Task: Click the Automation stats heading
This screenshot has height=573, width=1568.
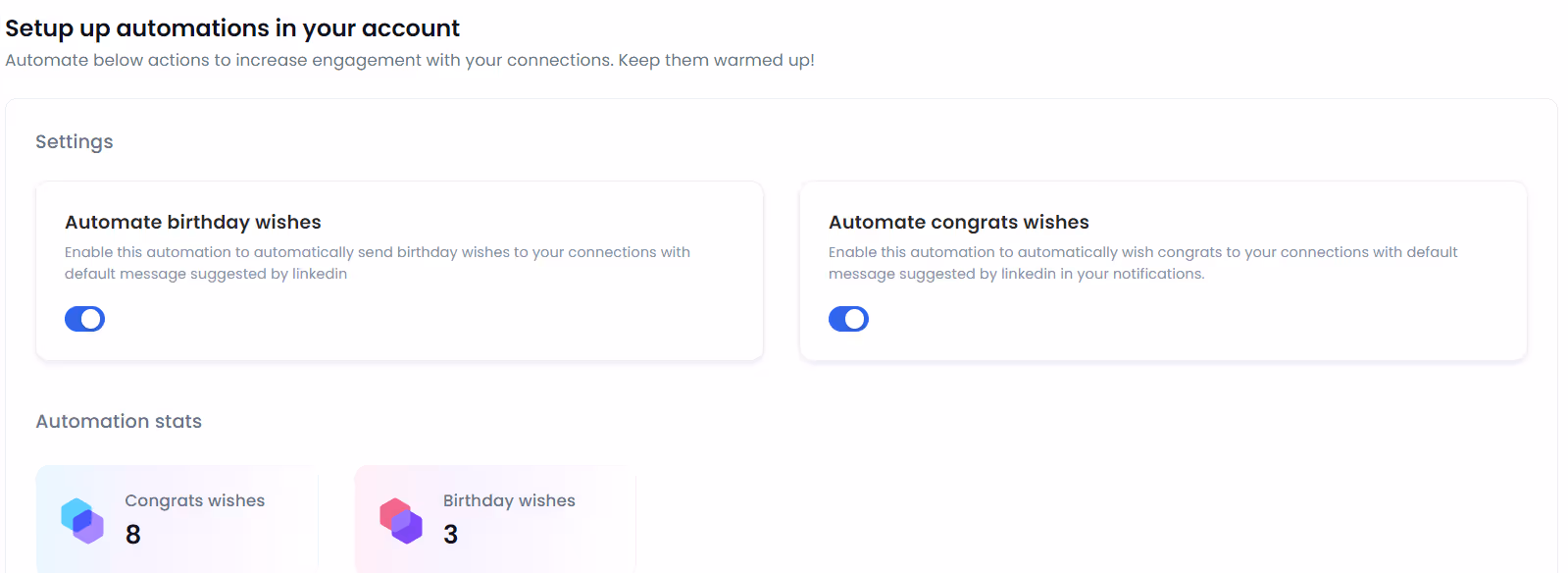Action: (119, 421)
